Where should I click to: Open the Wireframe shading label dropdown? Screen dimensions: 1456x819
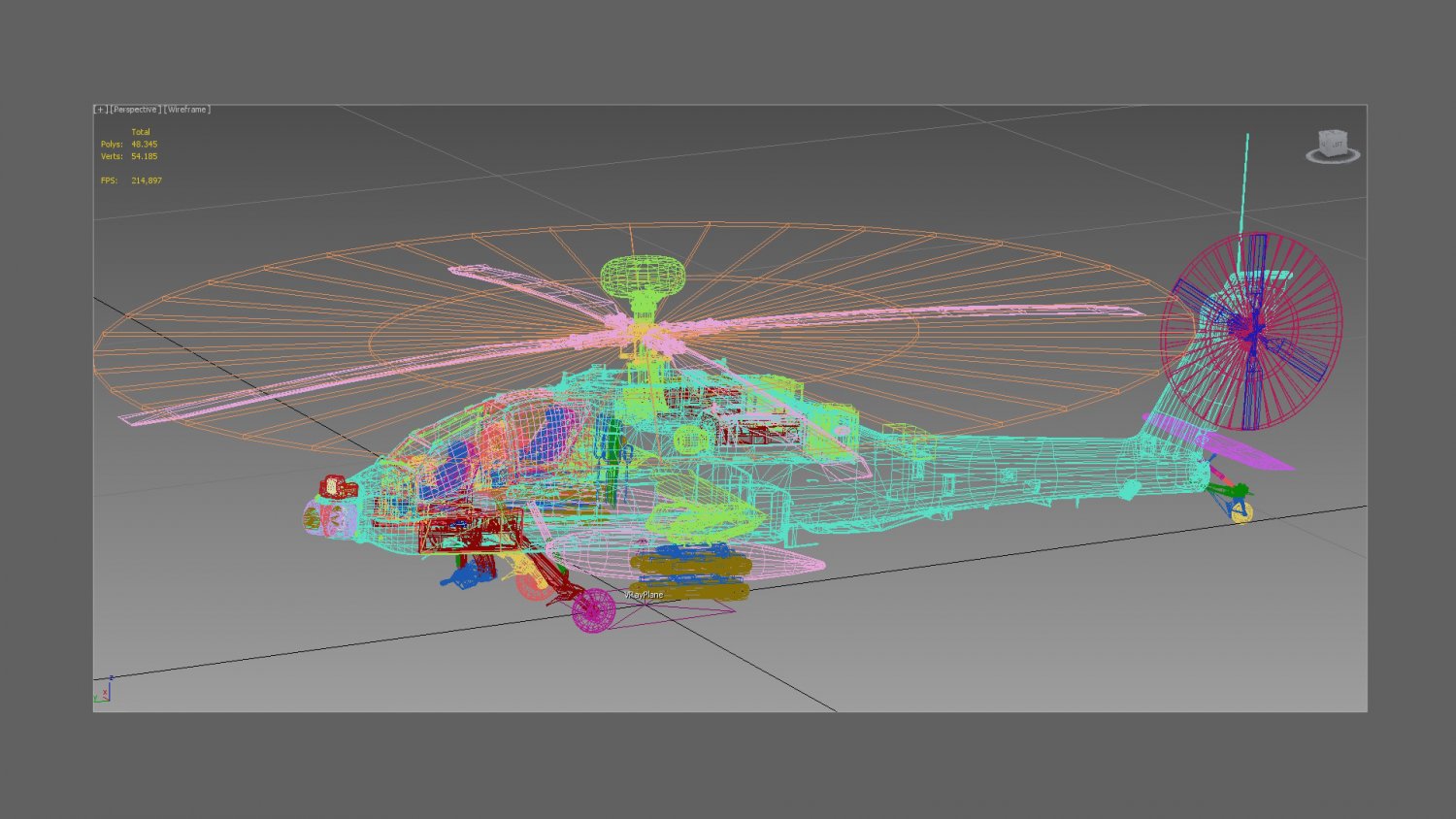click(186, 109)
